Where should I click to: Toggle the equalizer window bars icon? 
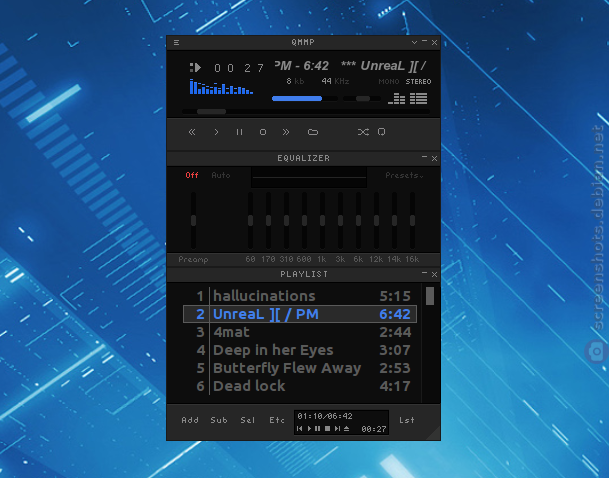(x=397, y=98)
